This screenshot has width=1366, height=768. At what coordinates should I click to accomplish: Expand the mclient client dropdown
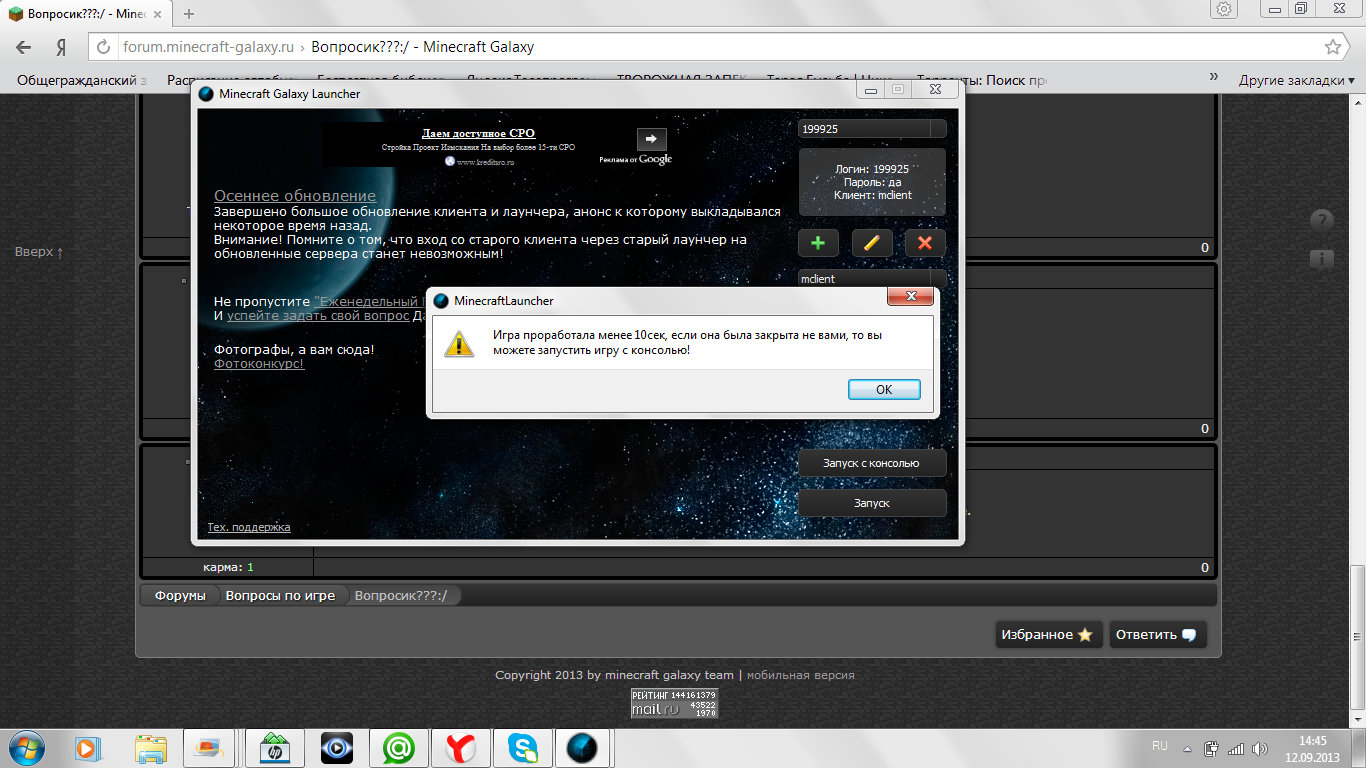(937, 279)
